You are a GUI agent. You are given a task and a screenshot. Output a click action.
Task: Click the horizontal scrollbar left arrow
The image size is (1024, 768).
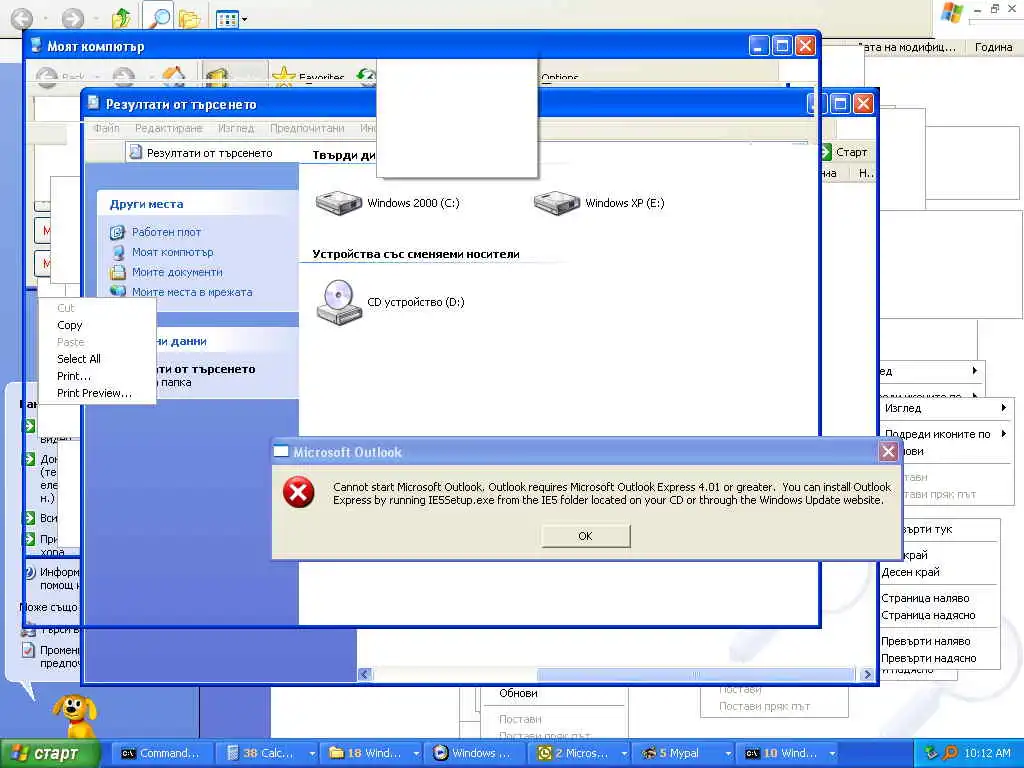(x=365, y=674)
